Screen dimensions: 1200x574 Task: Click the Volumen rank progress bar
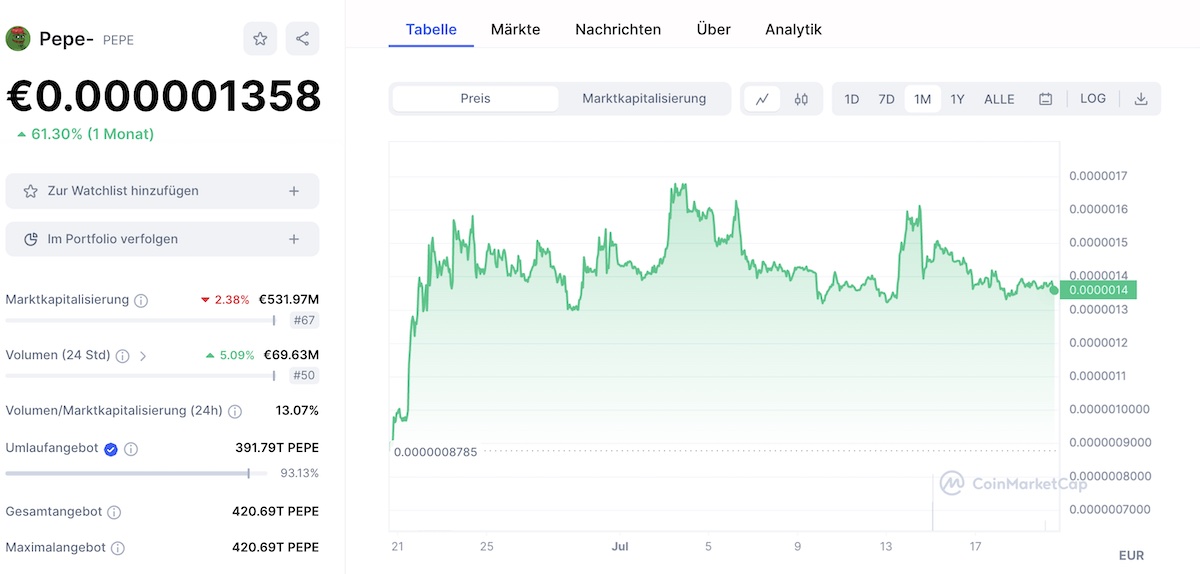141,375
